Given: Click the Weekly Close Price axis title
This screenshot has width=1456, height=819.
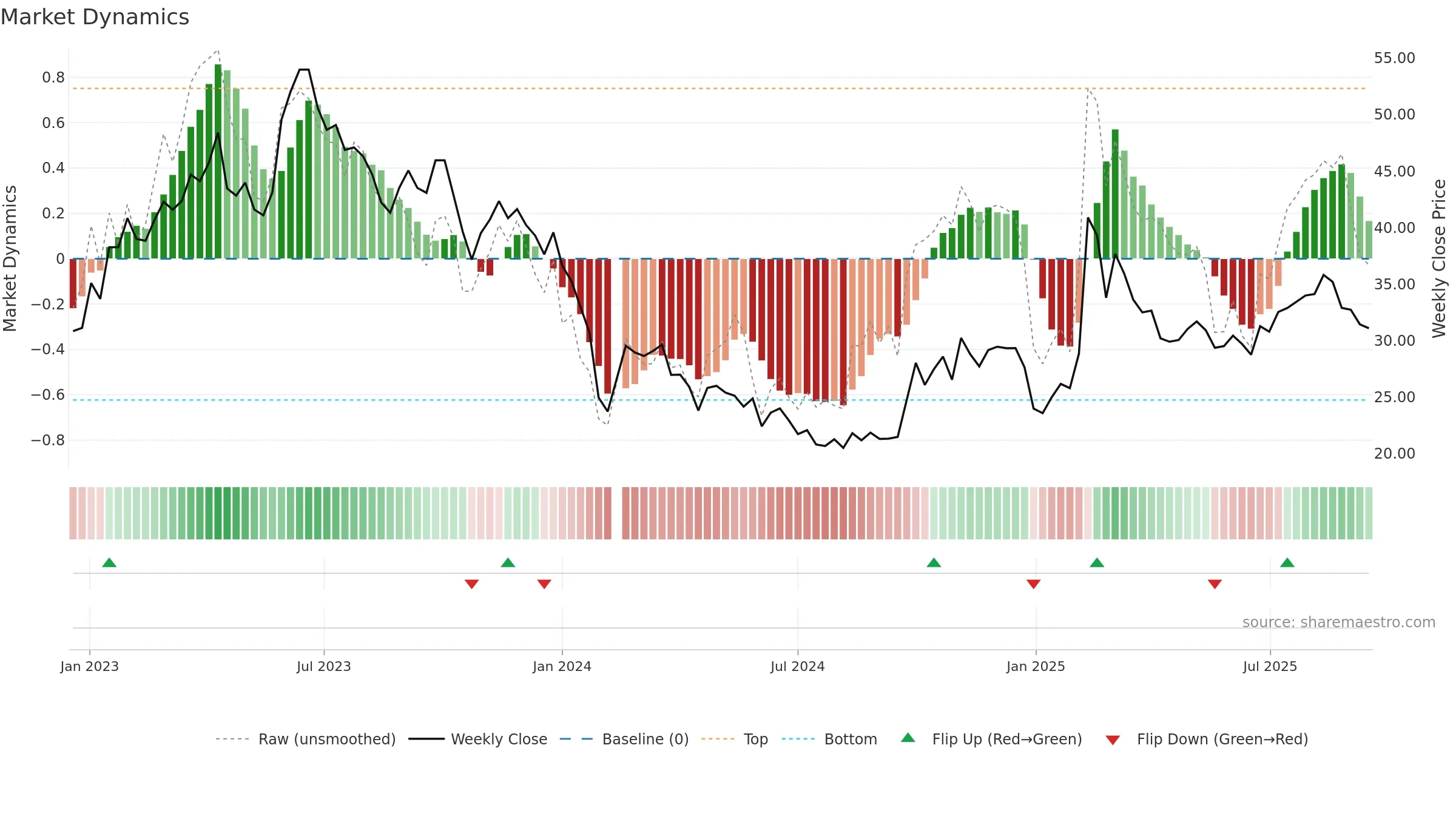Looking at the screenshot, I should [x=1440, y=258].
